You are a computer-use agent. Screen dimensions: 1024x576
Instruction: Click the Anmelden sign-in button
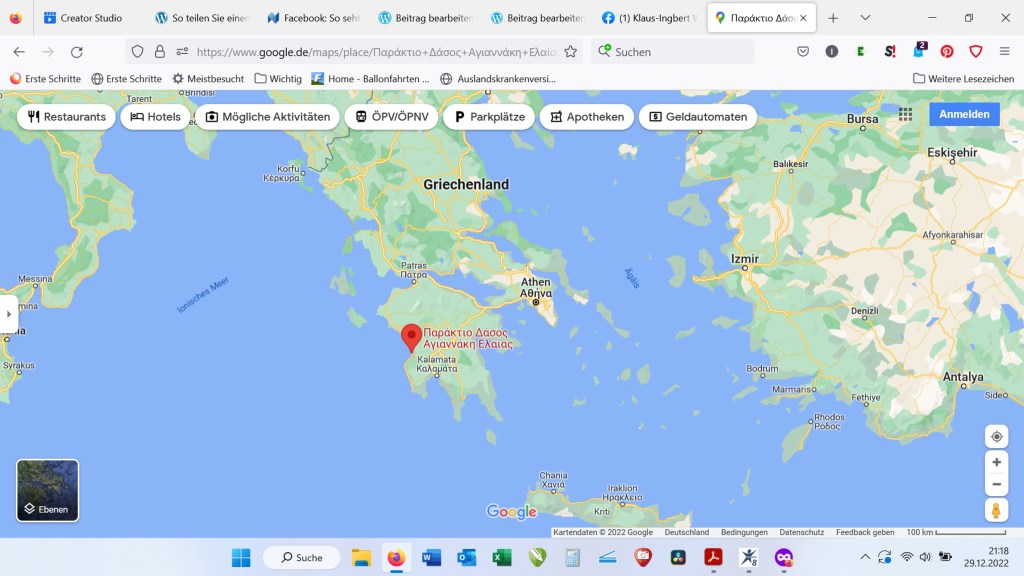pyautogui.click(x=964, y=114)
